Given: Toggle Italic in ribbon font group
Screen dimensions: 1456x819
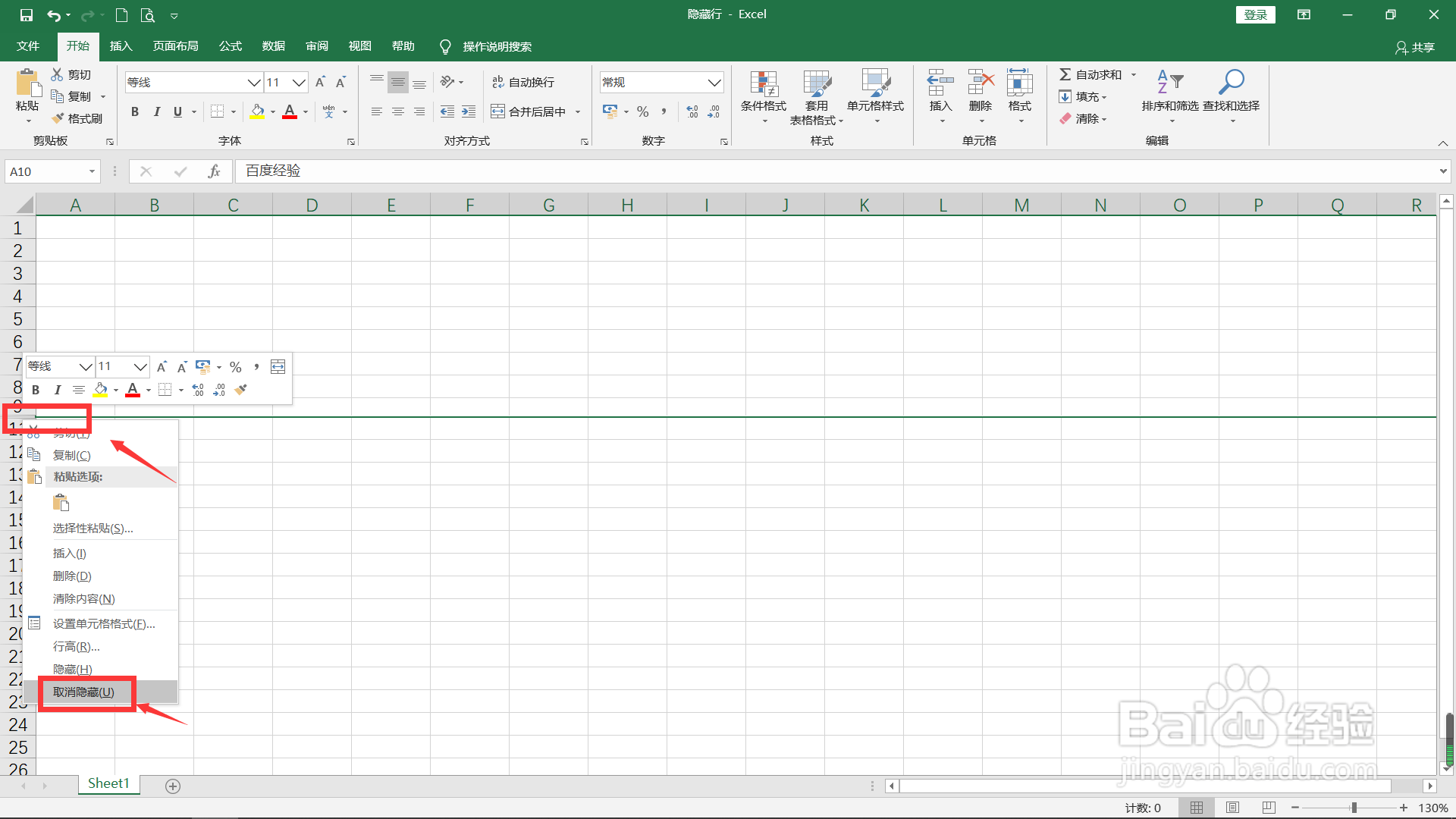Looking at the screenshot, I should pyautogui.click(x=156, y=112).
